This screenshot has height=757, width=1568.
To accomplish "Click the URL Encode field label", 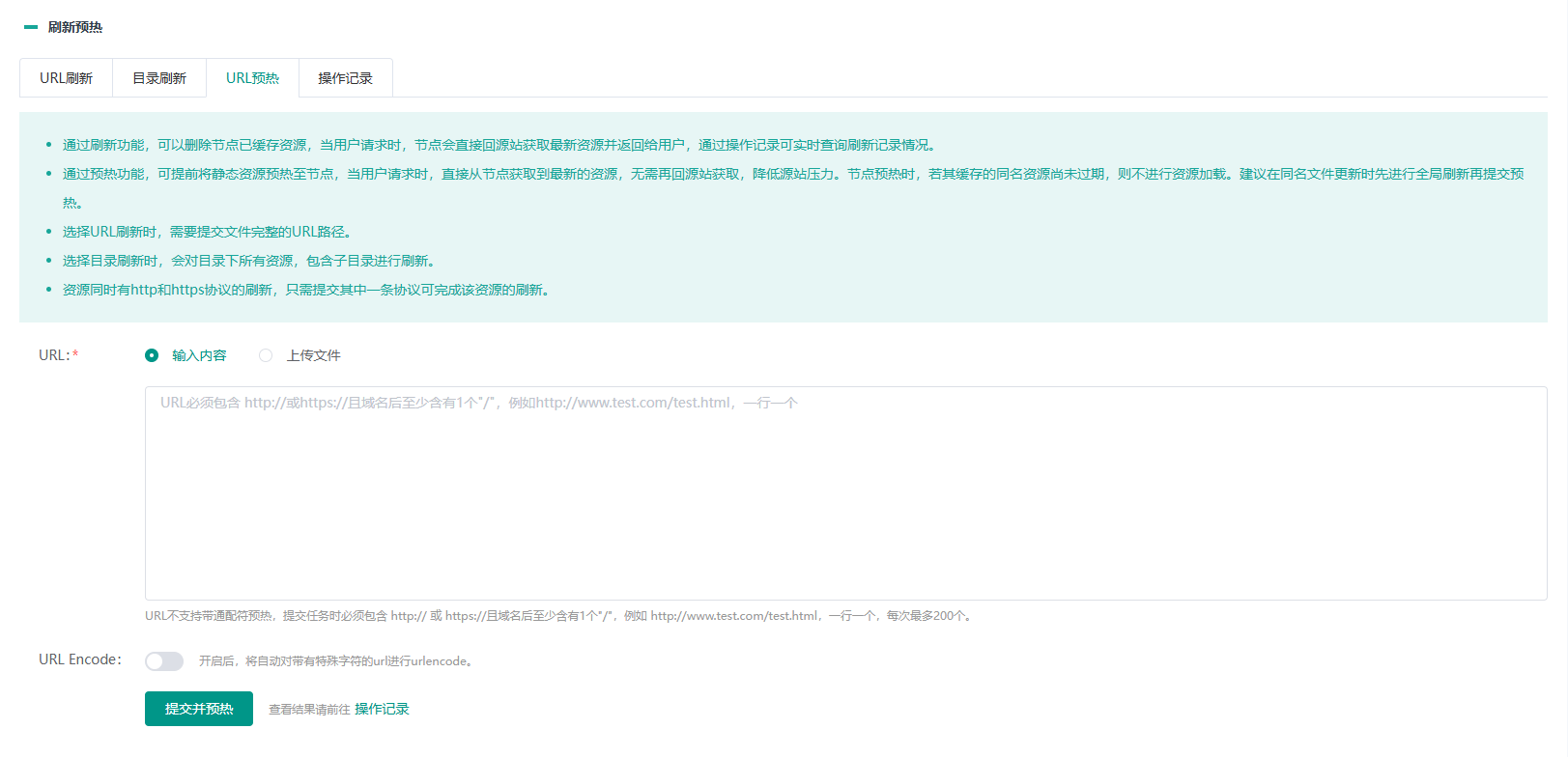I will coord(80,659).
